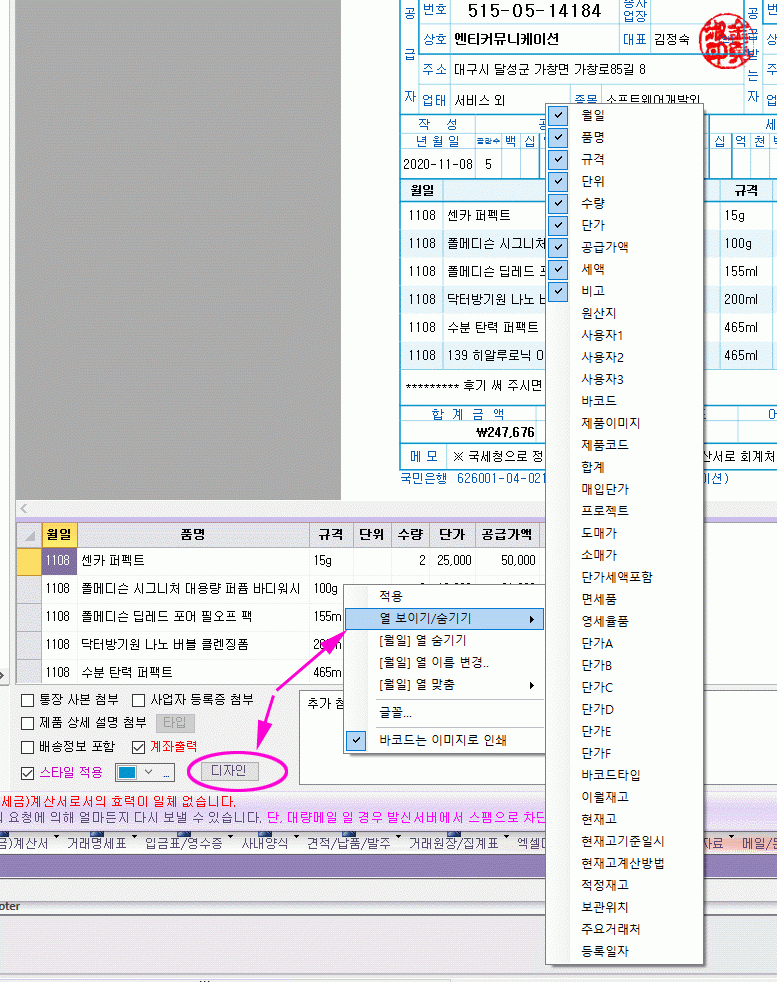Pick the blue style color swatch
The height and width of the screenshot is (982, 777).
point(127,772)
